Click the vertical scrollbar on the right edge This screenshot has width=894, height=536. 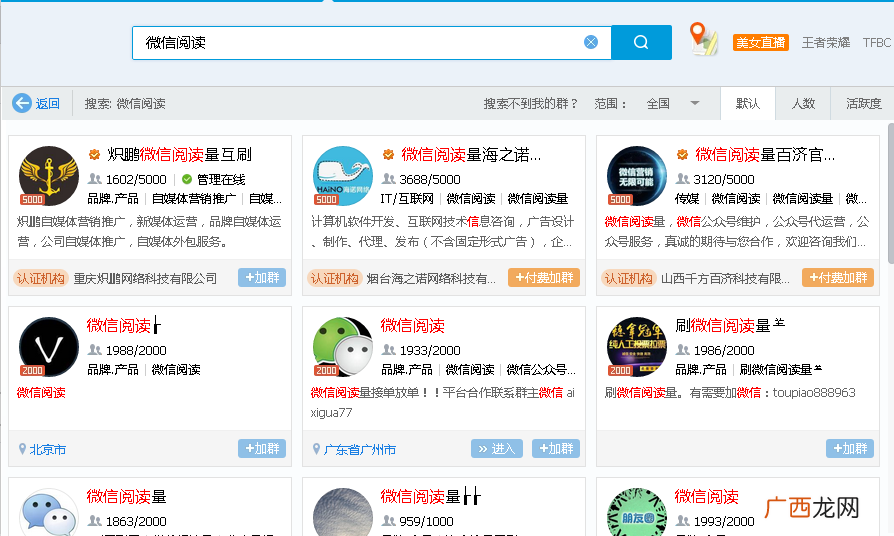[x=890, y=194]
